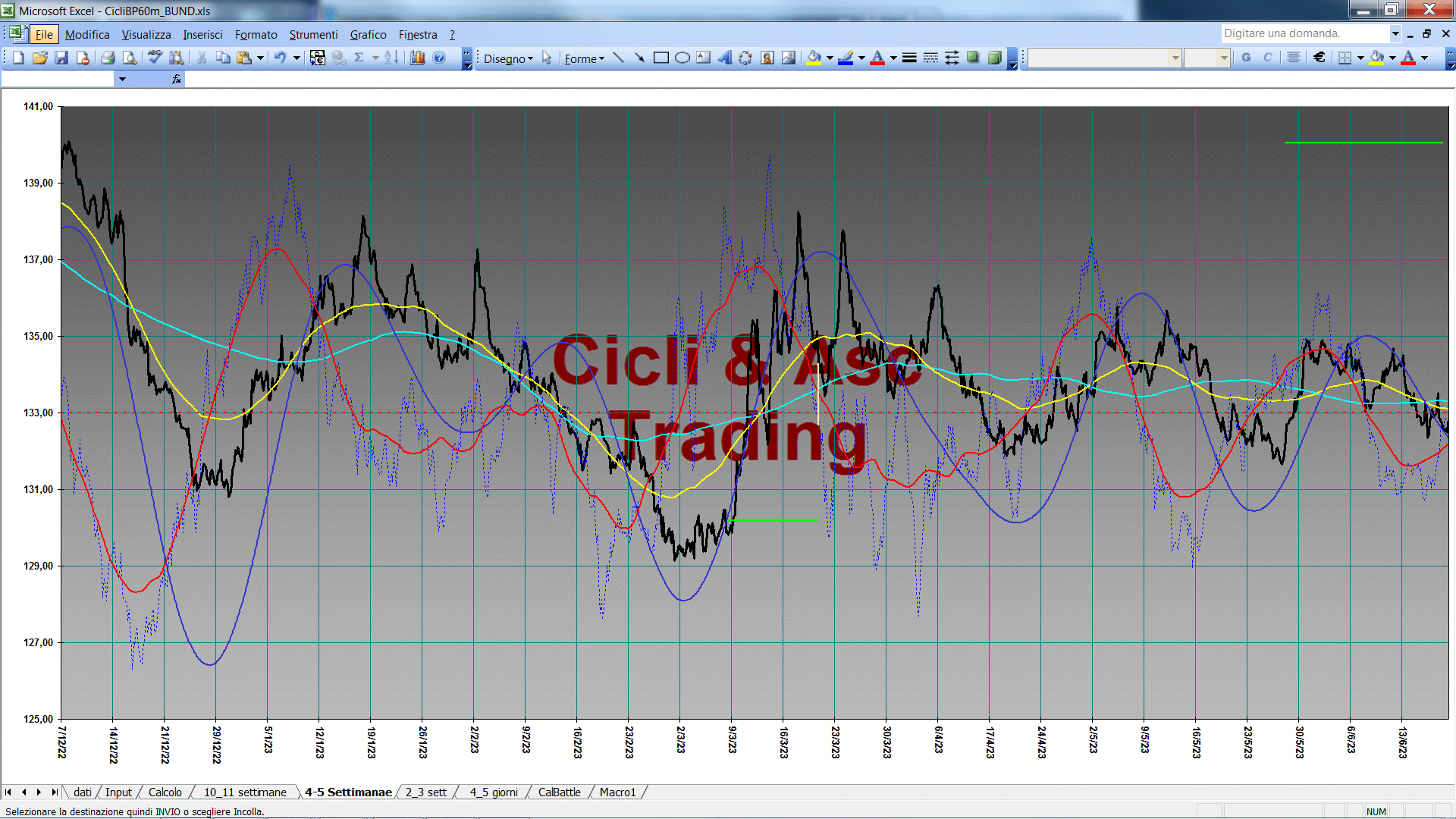Open the Chart Wizard
The image size is (1456, 819).
click(x=418, y=58)
